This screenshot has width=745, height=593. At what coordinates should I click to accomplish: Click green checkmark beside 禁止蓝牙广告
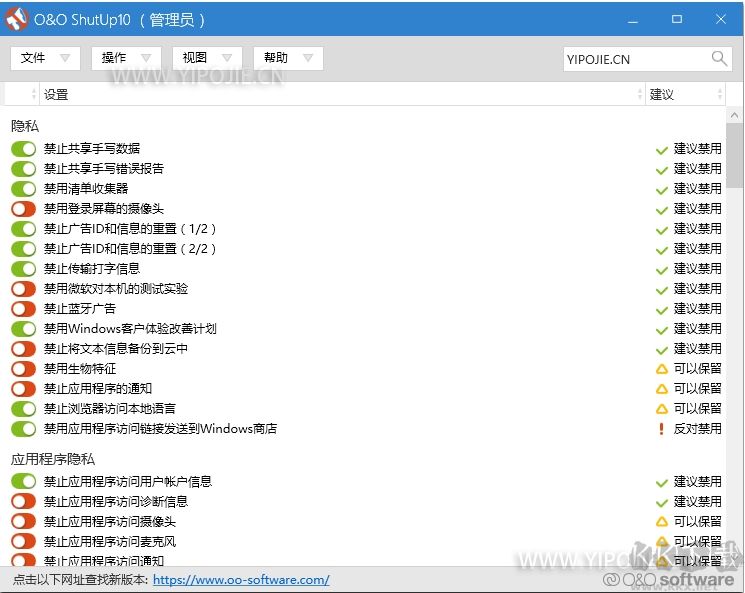[661, 309]
